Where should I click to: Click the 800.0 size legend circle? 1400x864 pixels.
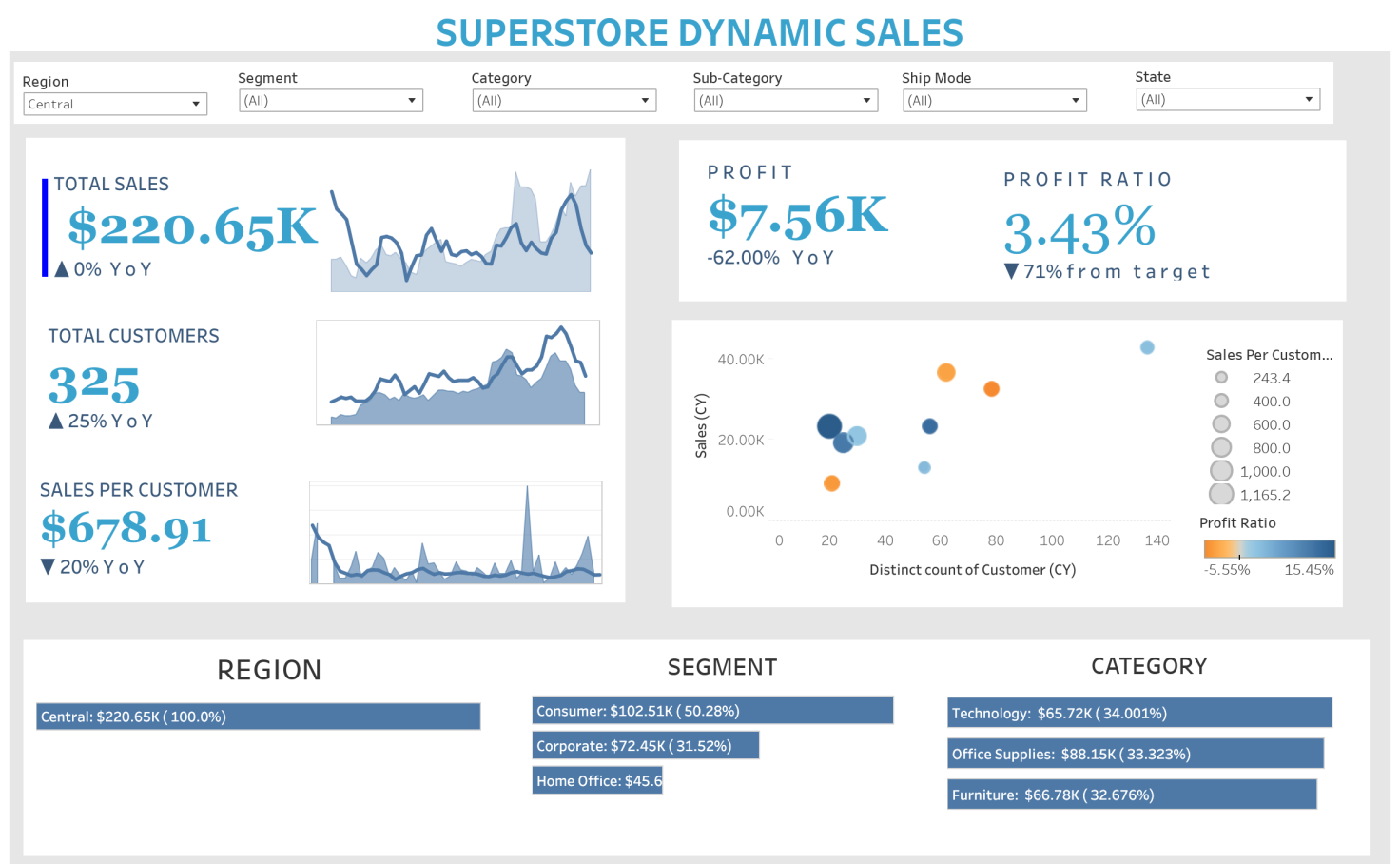(1221, 447)
